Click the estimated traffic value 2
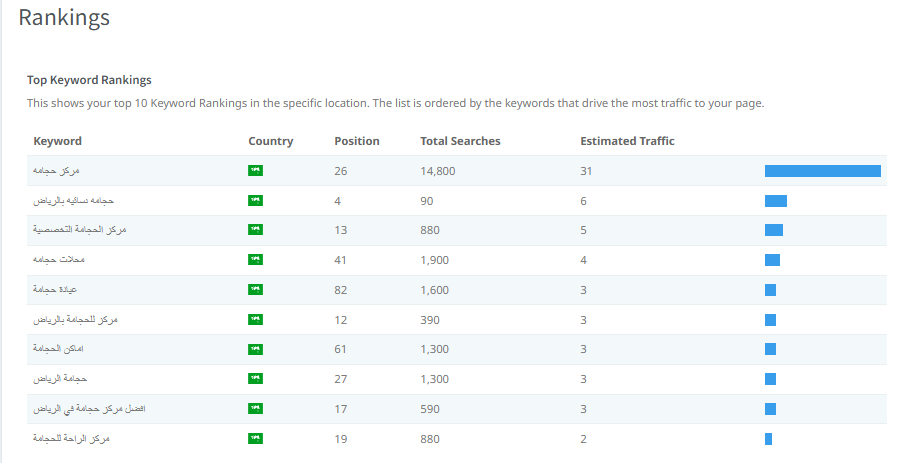909x463 pixels. click(x=583, y=439)
